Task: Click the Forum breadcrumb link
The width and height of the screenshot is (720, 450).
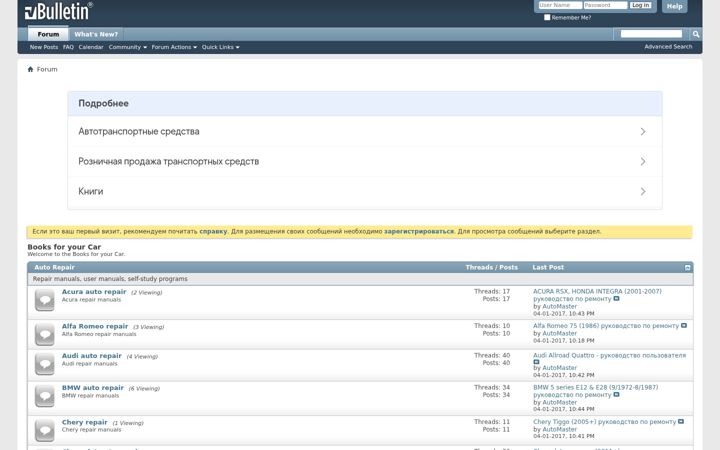Action: coord(47,69)
